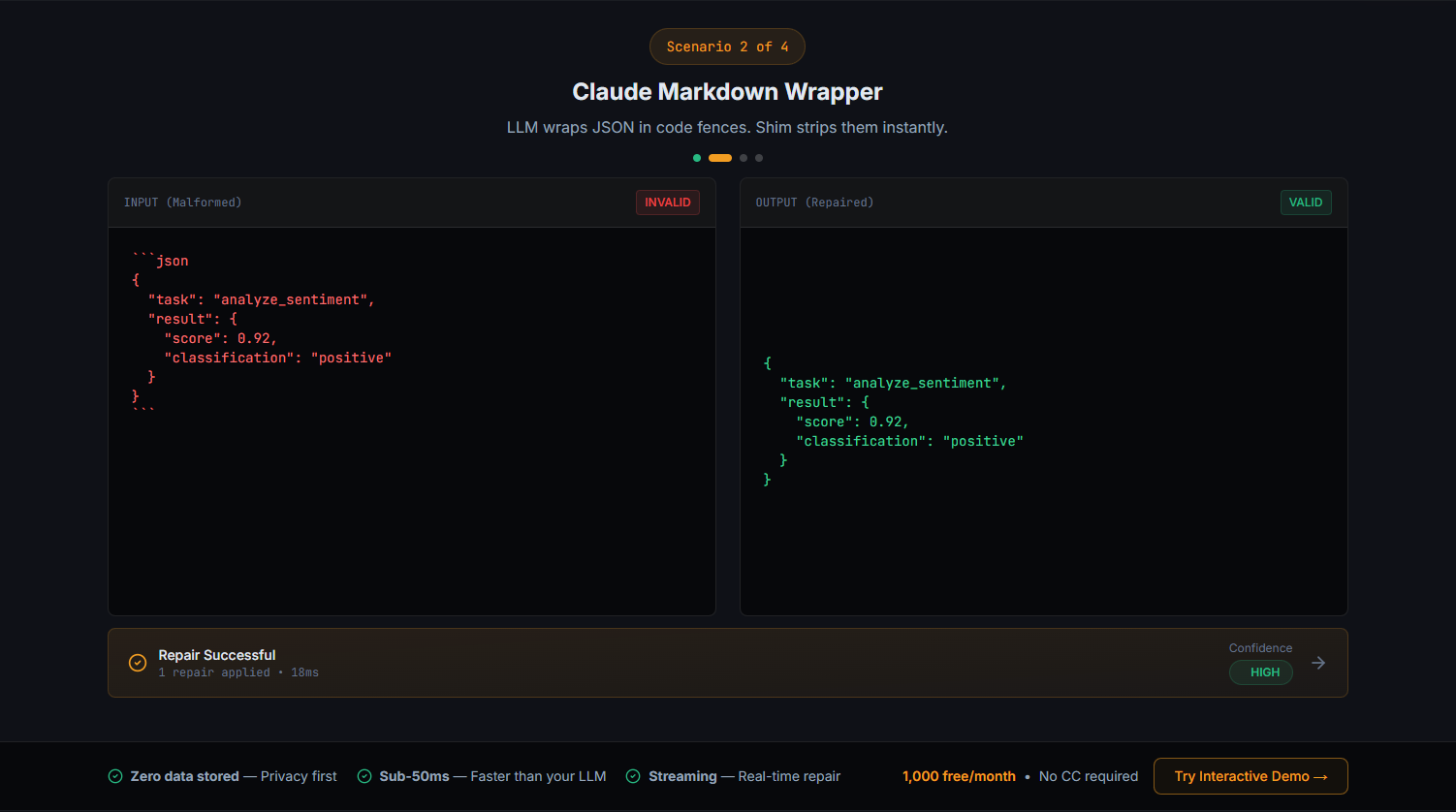
Task: Click the check icon beside Streaming
Action: (x=633, y=776)
